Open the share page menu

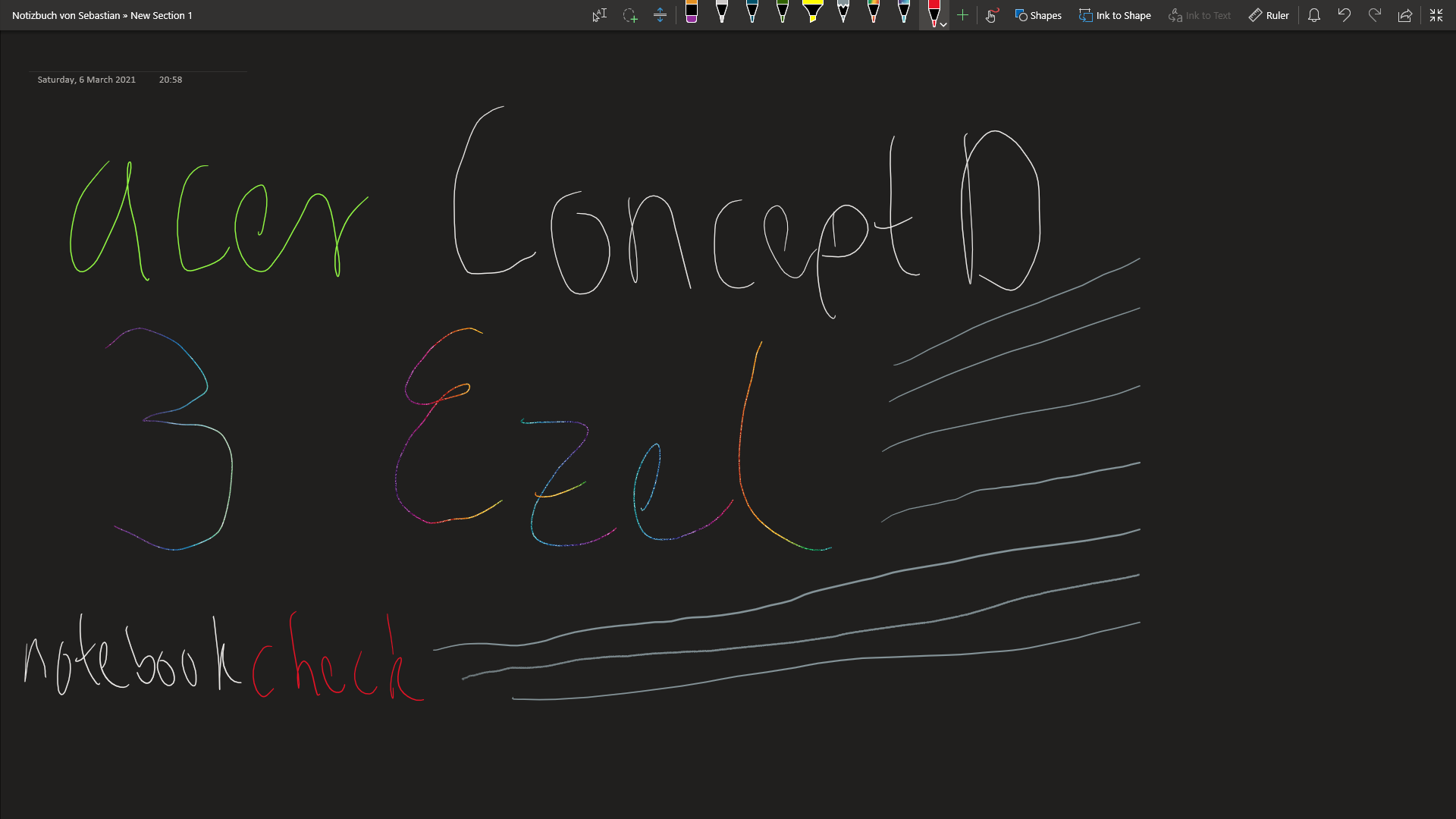[x=1404, y=15]
